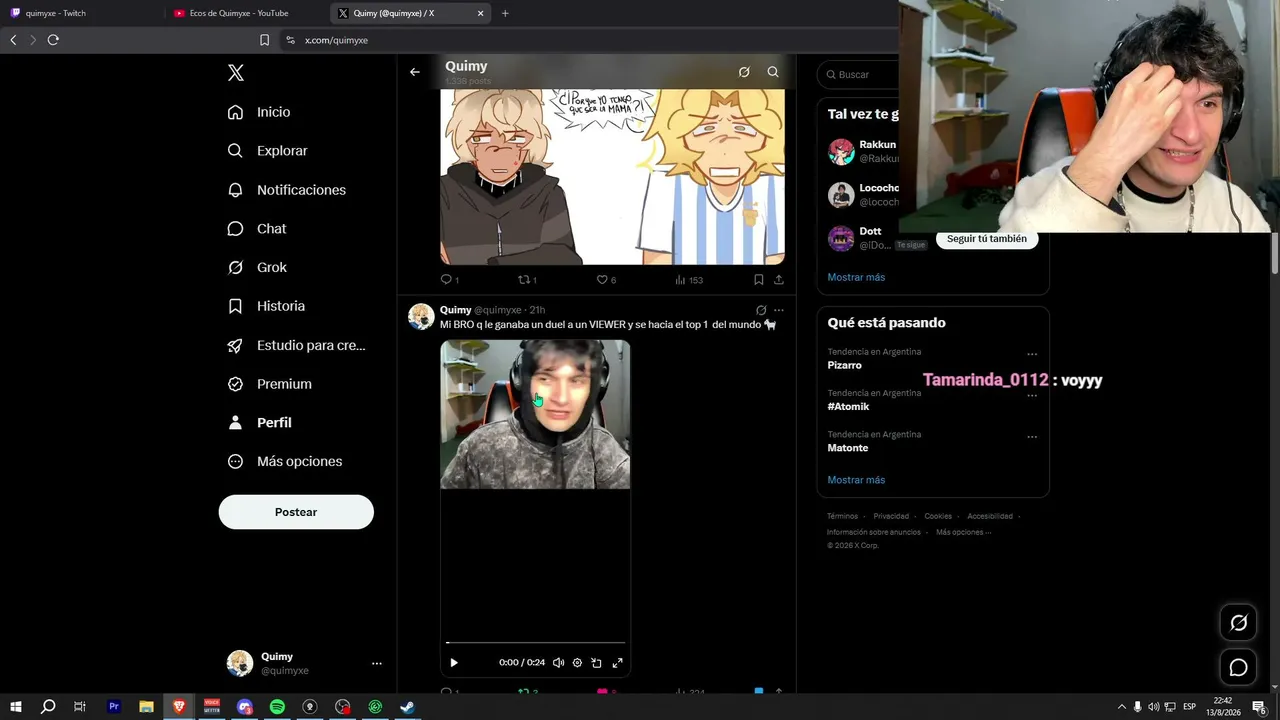Open the comic illustration image in the post
This screenshot has width=1280, height=720.
(612, 177)
